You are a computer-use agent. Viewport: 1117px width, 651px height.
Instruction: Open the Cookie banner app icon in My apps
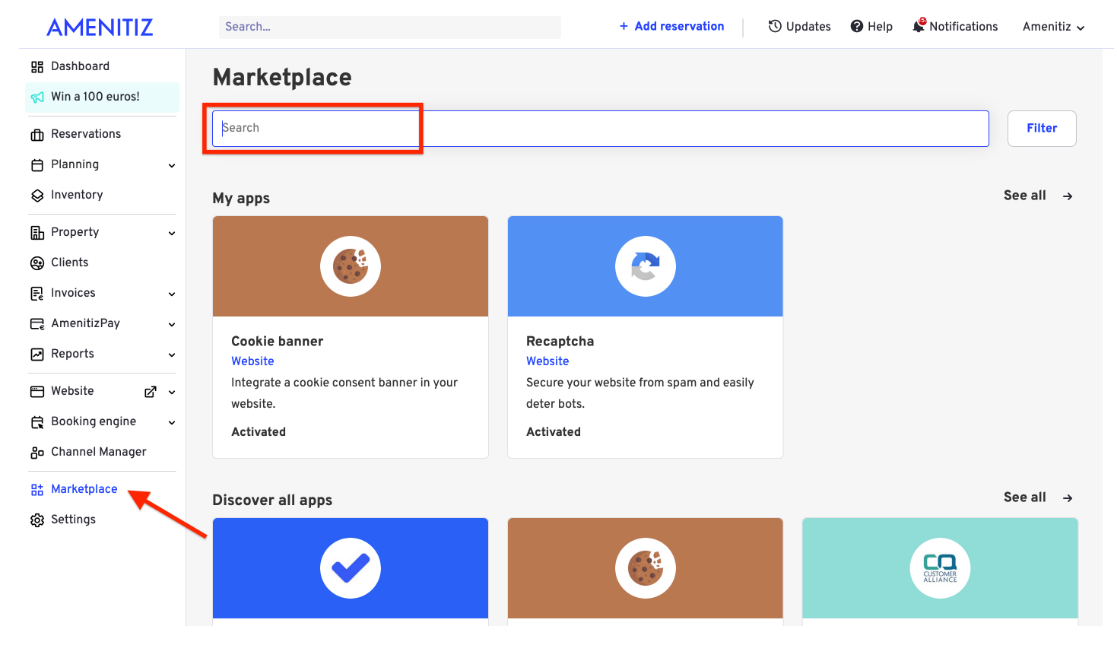click(x=350, y=267)
